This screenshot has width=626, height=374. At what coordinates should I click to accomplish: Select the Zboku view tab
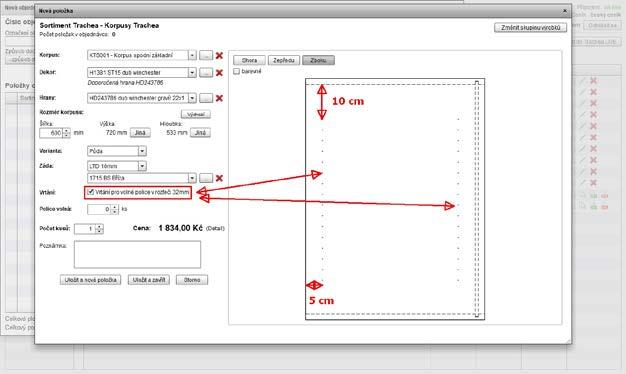pyautogui.click(x=318, y=60)
